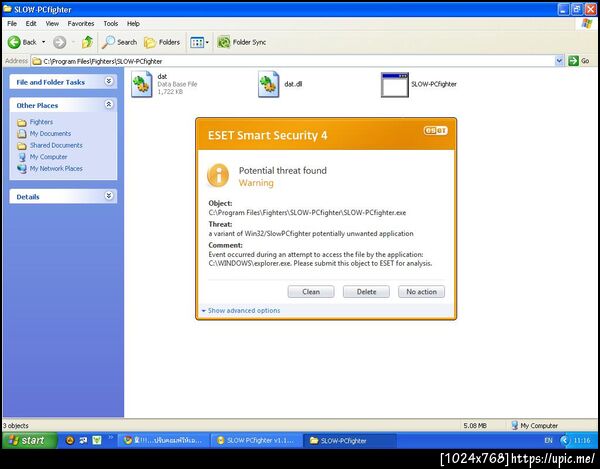Click My Computer zone in status bar
This screenshot has width=600, height=469.
[x=534, y=425]
